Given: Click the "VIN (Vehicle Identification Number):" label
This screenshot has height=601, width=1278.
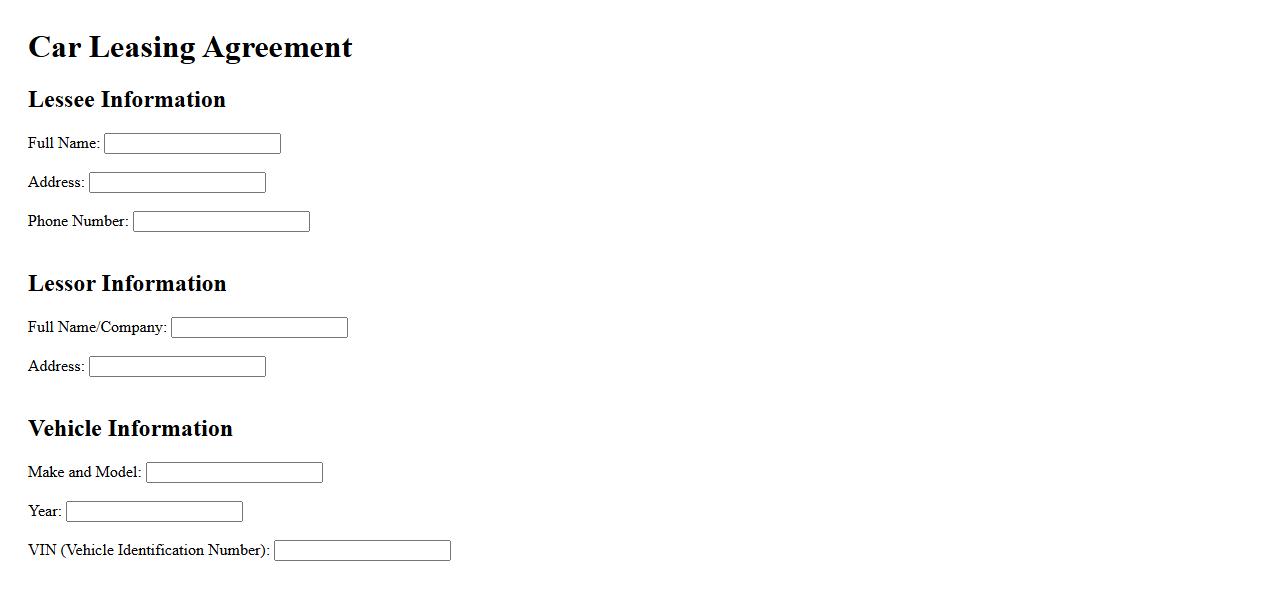Looking at the screenshot, I should tap(149, 551).
